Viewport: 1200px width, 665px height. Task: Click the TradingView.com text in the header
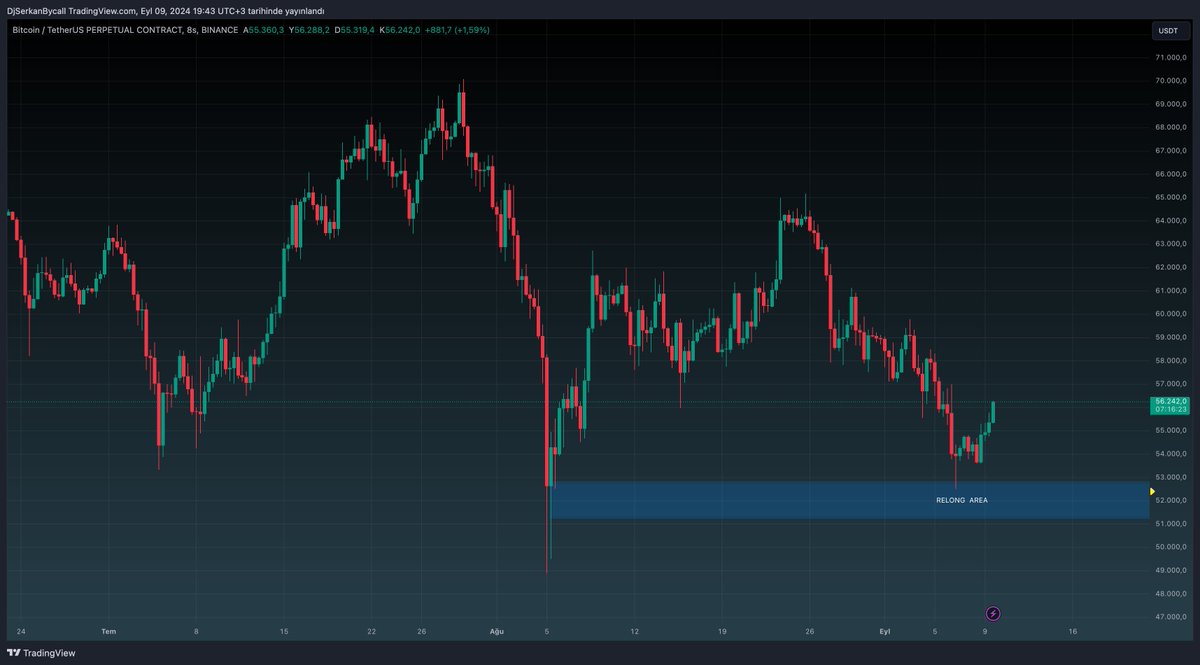pyautogui.click(x=101, y=10)
